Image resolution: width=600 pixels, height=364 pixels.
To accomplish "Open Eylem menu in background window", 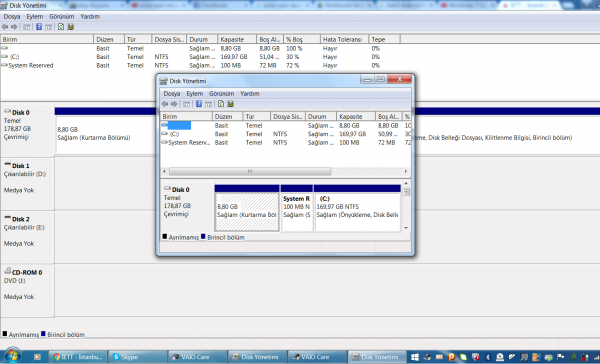I will 34,16.
